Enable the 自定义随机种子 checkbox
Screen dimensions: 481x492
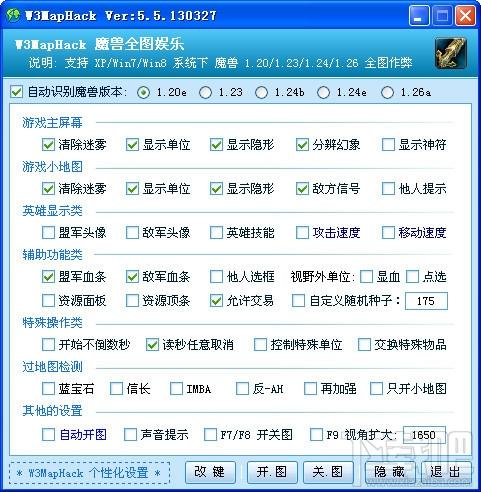pos(298,301)
